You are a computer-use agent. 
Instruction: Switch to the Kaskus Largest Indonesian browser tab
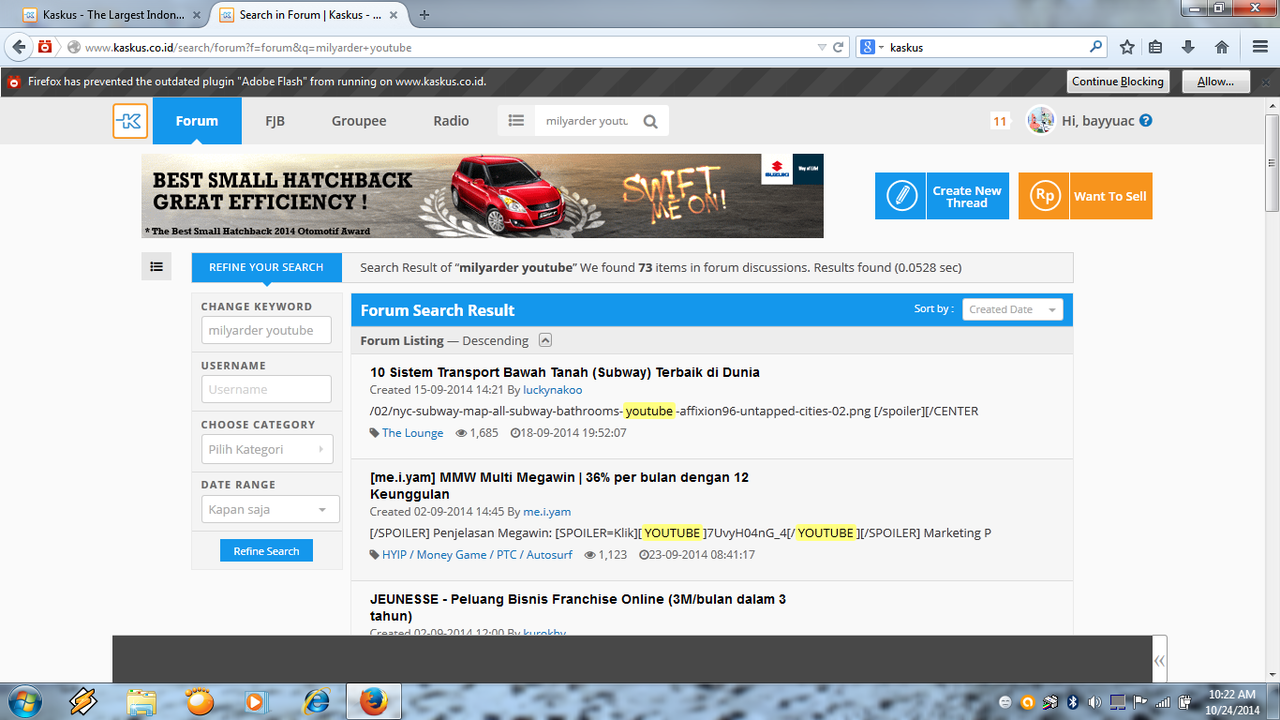110,15
